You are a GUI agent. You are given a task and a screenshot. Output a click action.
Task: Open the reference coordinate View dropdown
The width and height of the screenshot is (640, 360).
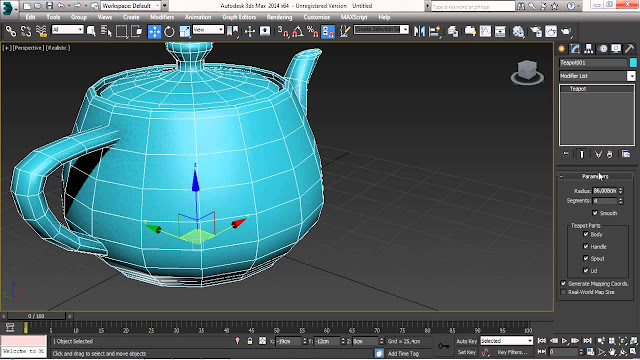click(x=208, y=30)
